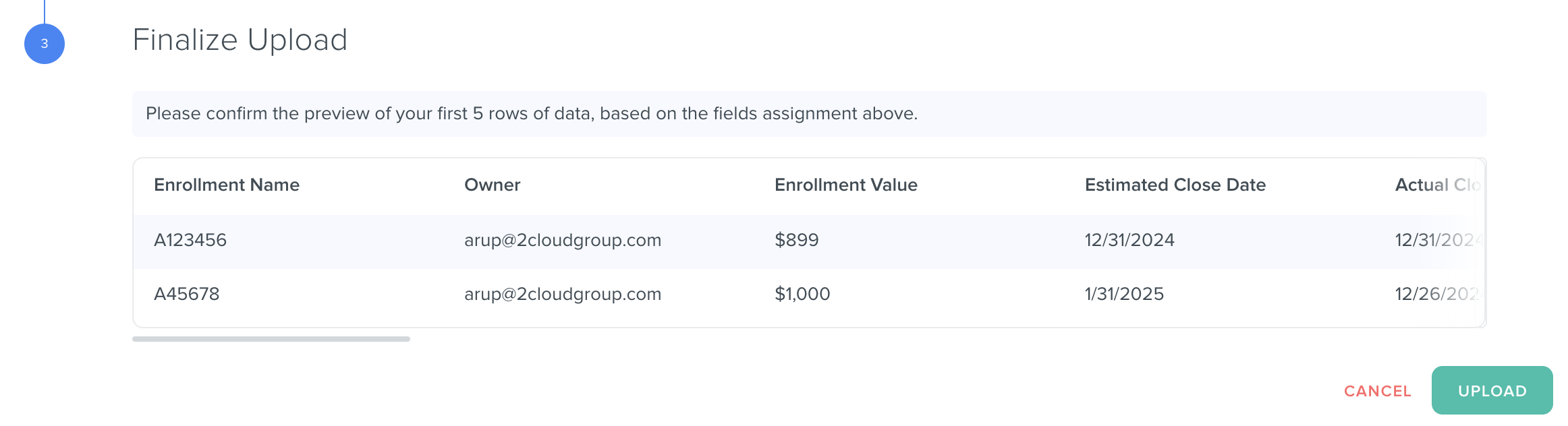Click the Estimated Close Date column header

pos(1175,185)
